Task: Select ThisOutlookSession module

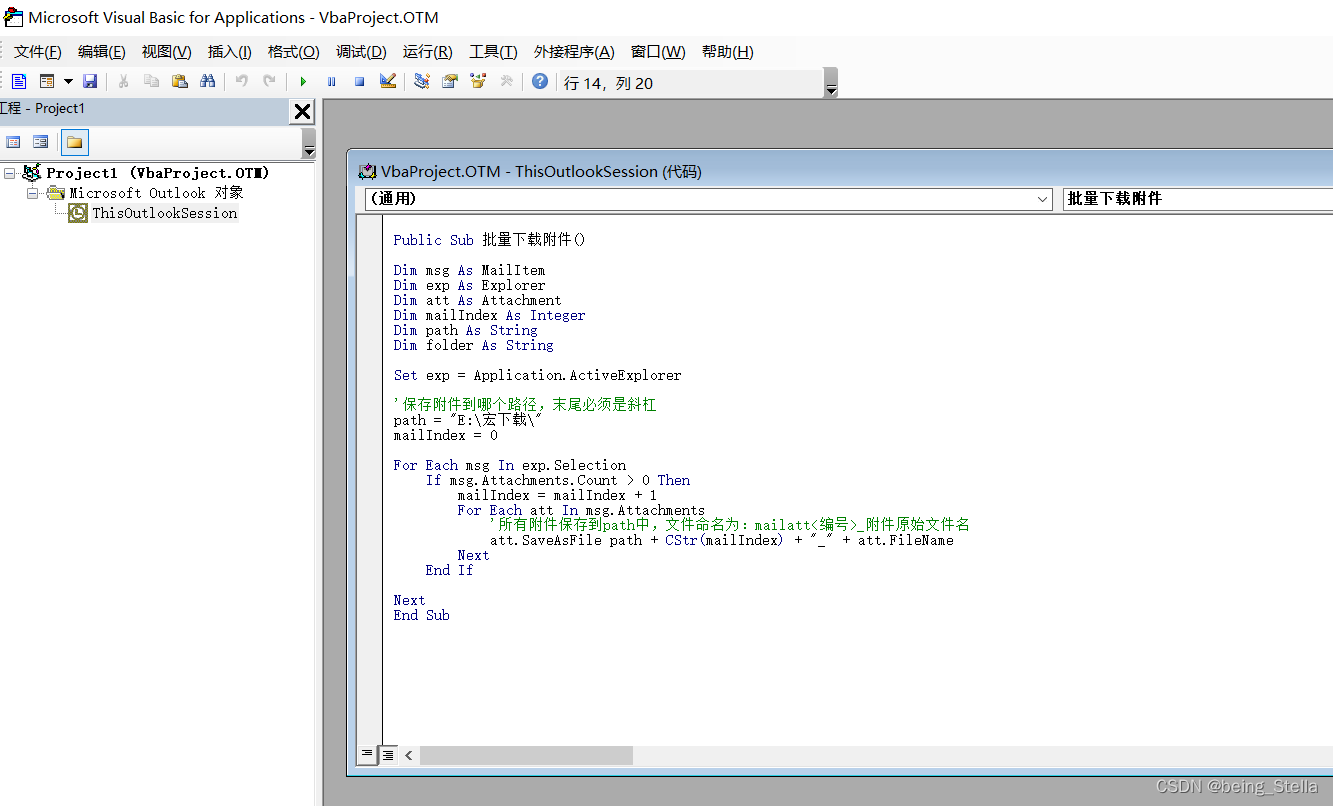Action: tap(165, 213)
